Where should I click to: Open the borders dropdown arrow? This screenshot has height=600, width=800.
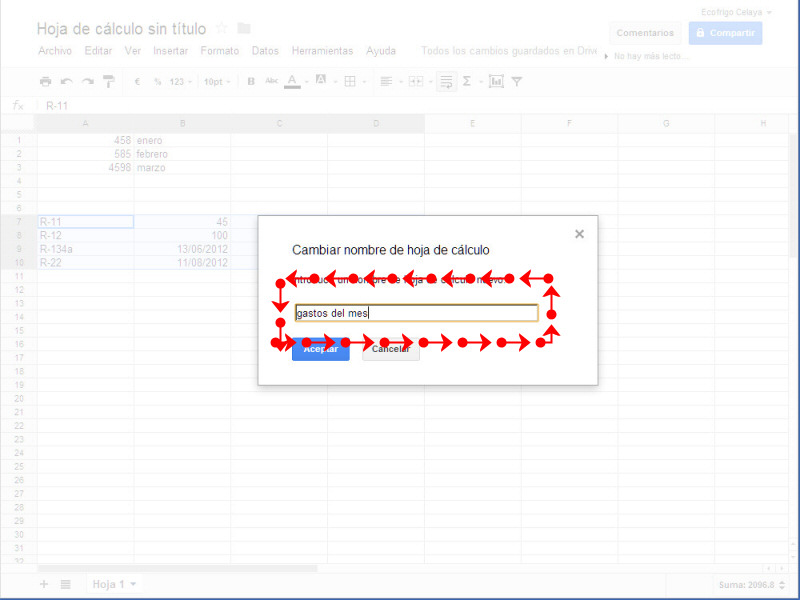click(x=364, y=82)
